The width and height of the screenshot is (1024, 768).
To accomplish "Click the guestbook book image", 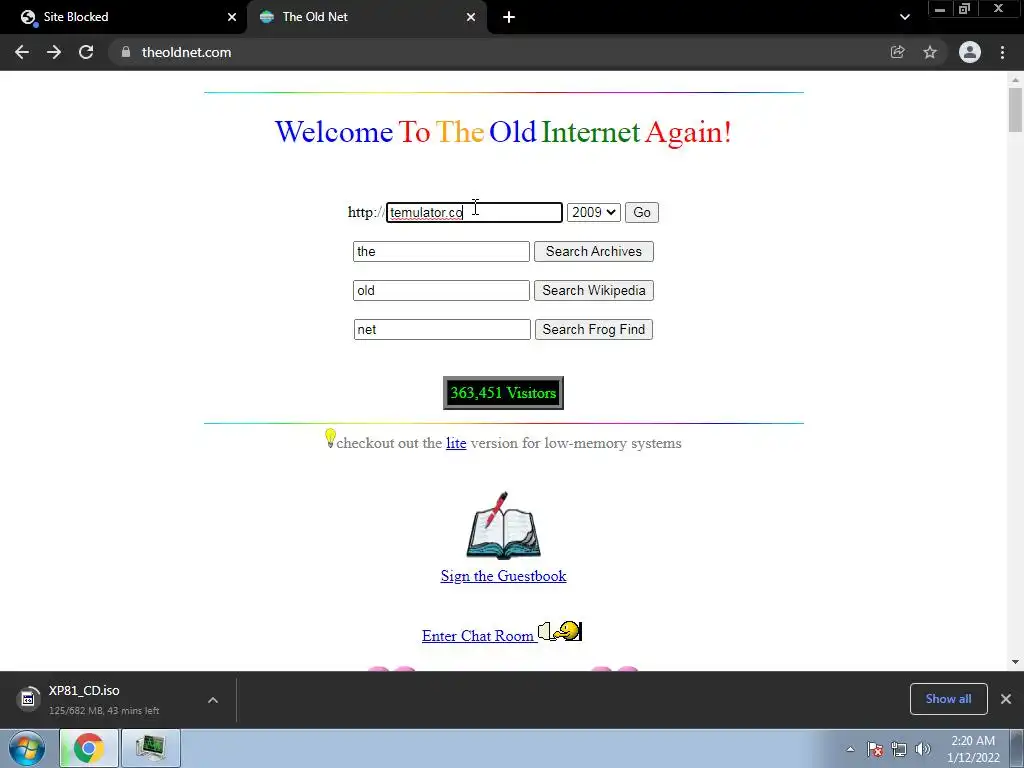I will point(503,526).
